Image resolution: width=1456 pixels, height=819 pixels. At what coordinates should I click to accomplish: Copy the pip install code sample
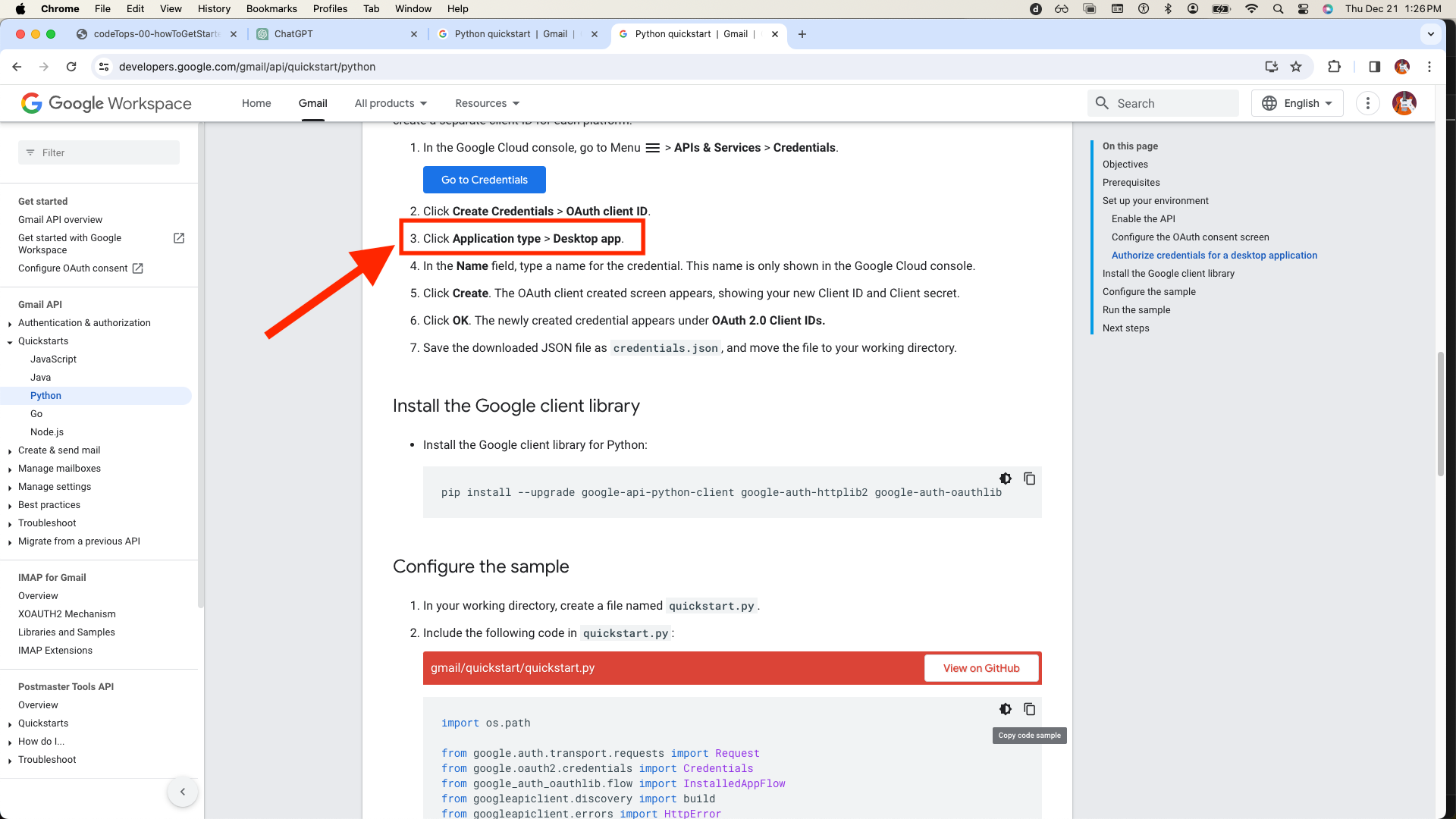point(1029,479)
